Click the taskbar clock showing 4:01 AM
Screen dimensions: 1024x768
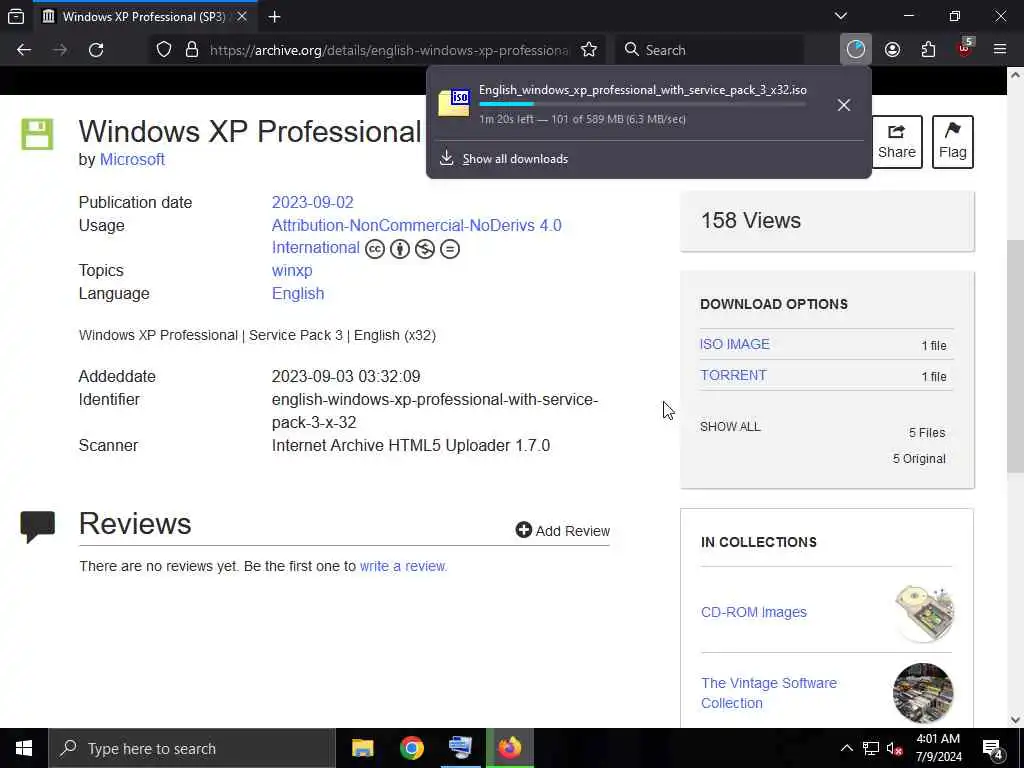(938, 748)
